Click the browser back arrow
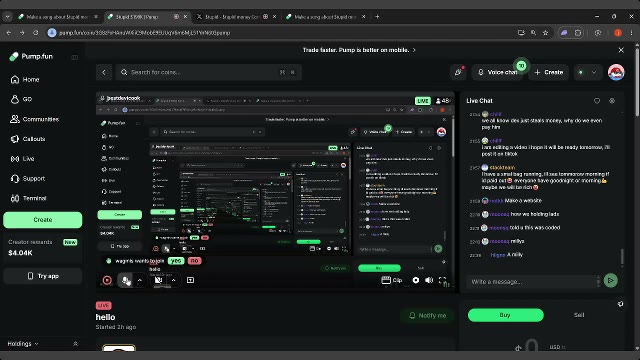Viewport: 640px width, 360px height. pyautogui.click(x=9, y=33)
